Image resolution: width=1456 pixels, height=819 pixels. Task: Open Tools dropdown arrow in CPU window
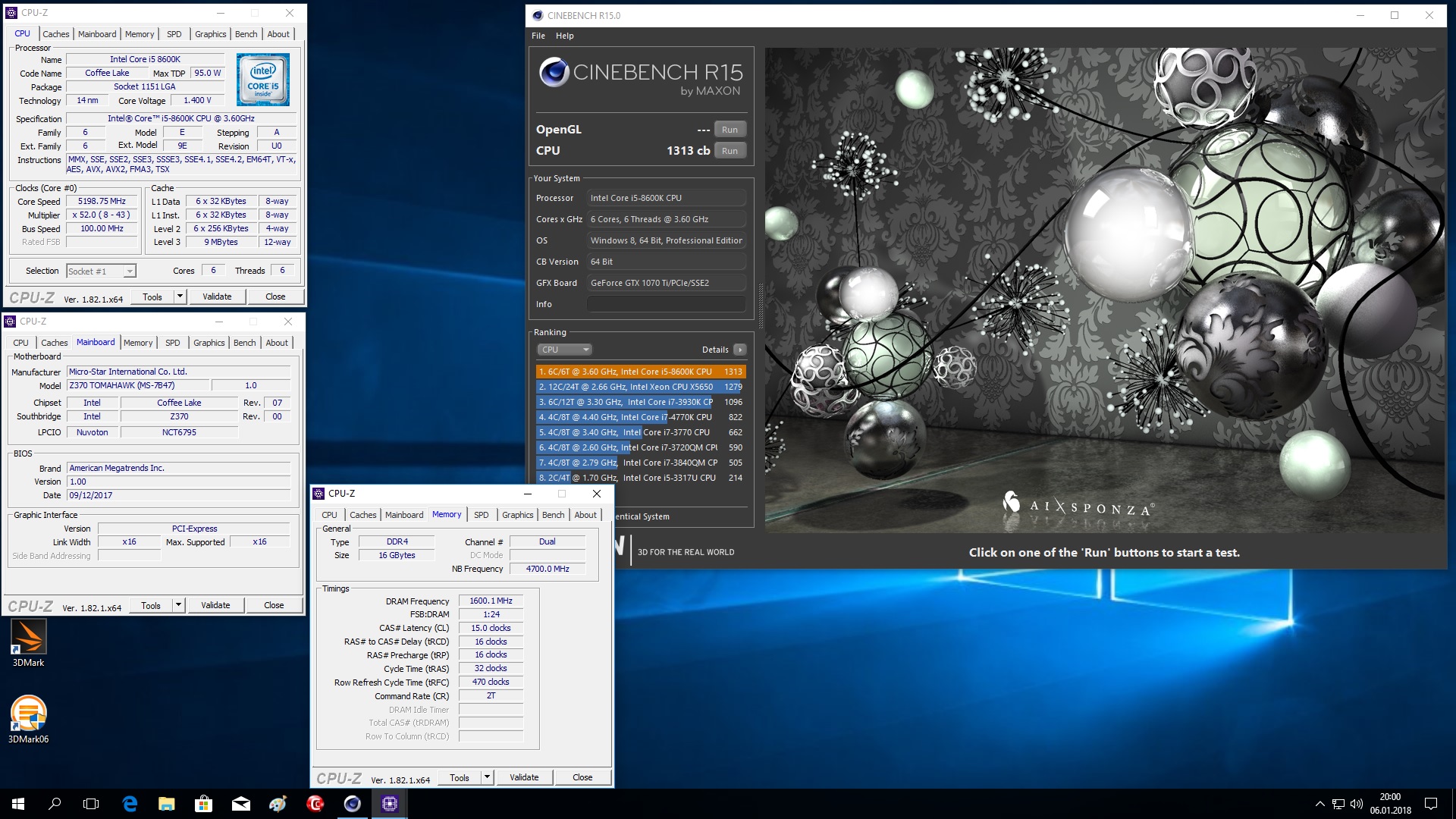point(180,297)
